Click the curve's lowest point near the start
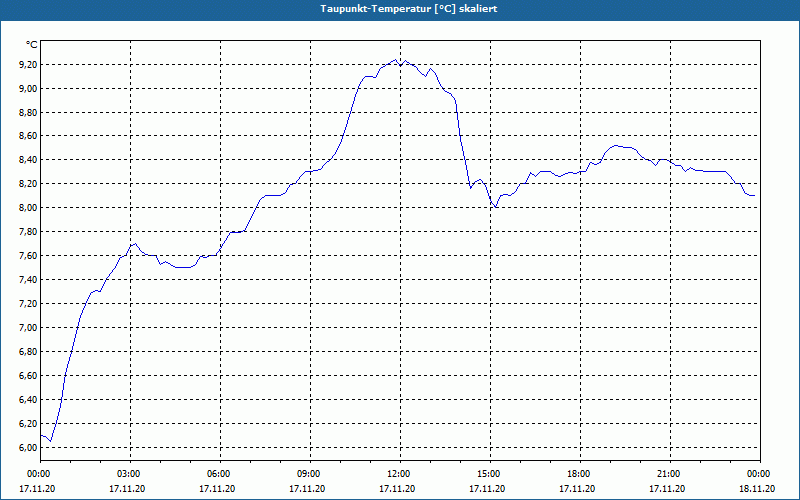This screenshot has height=500, width=800. click(50, 441)
